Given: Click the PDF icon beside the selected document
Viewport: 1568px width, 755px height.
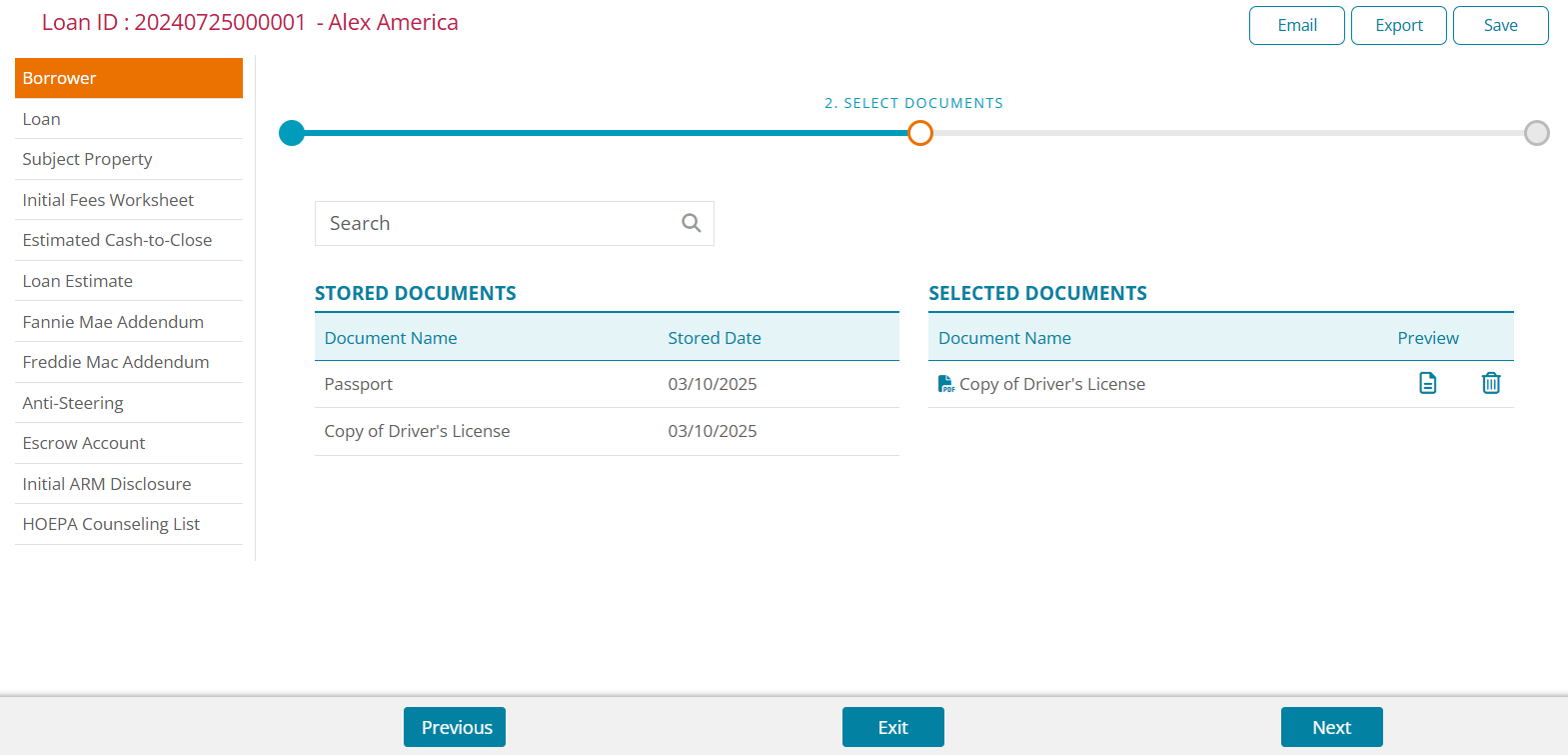Looking at the screenshot, I should click(x=945, y=384).
